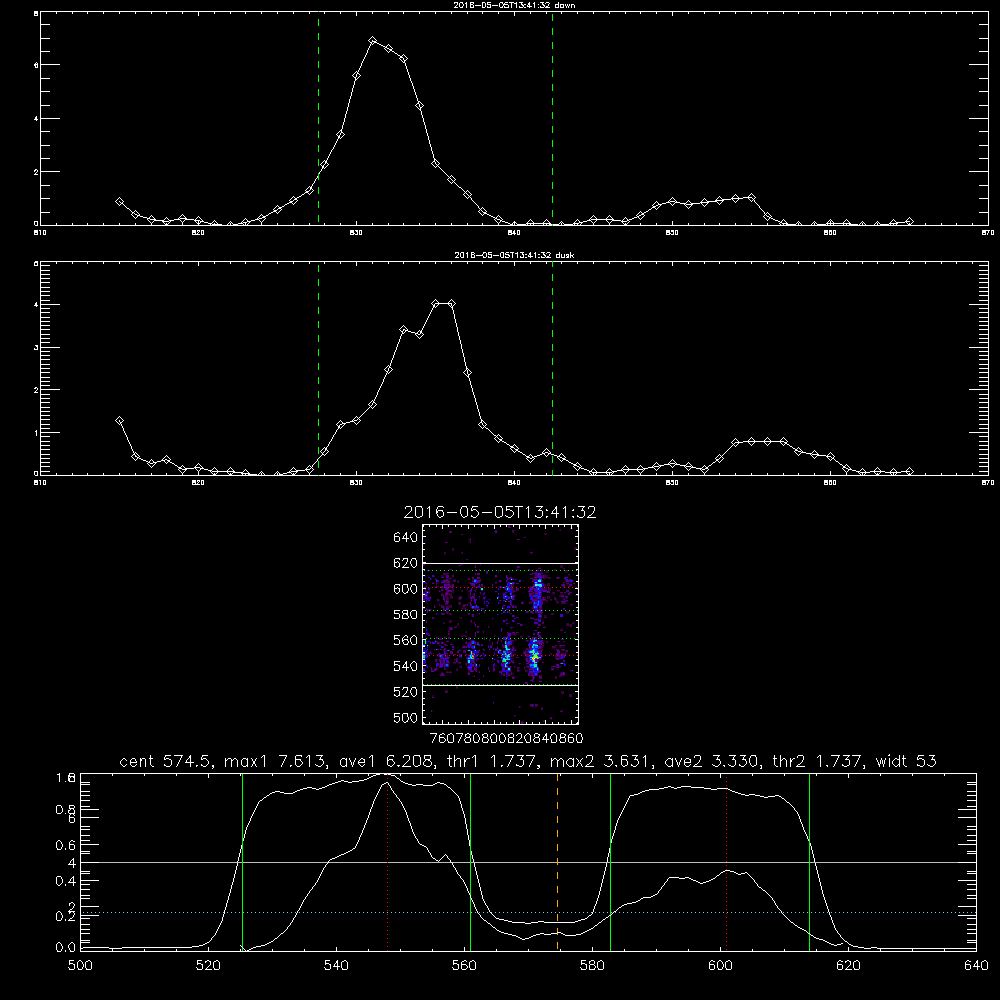Click x-axis label '620' under the bottom plot
The width and height of the screenshot is (1000, 1000).
848,966
